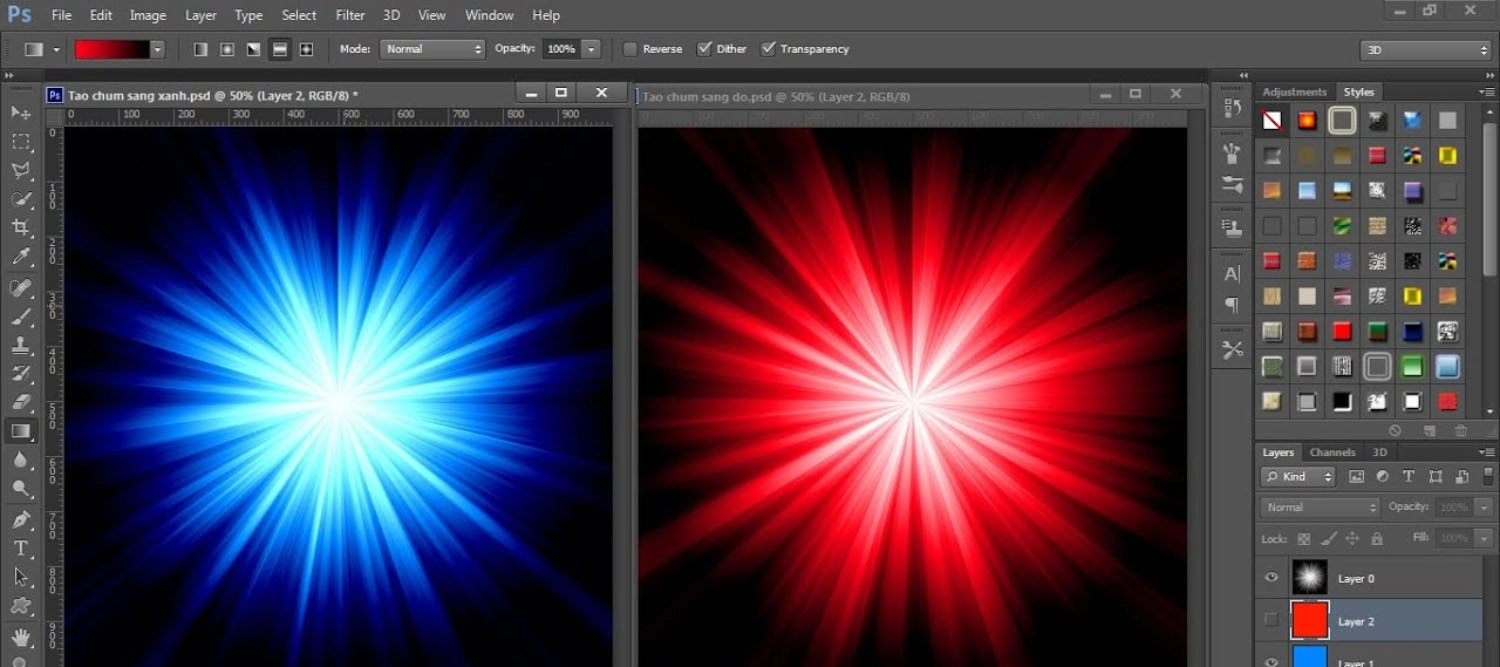
Task: Choose the Reflected Gradient style button
Action: coord(280,49)
